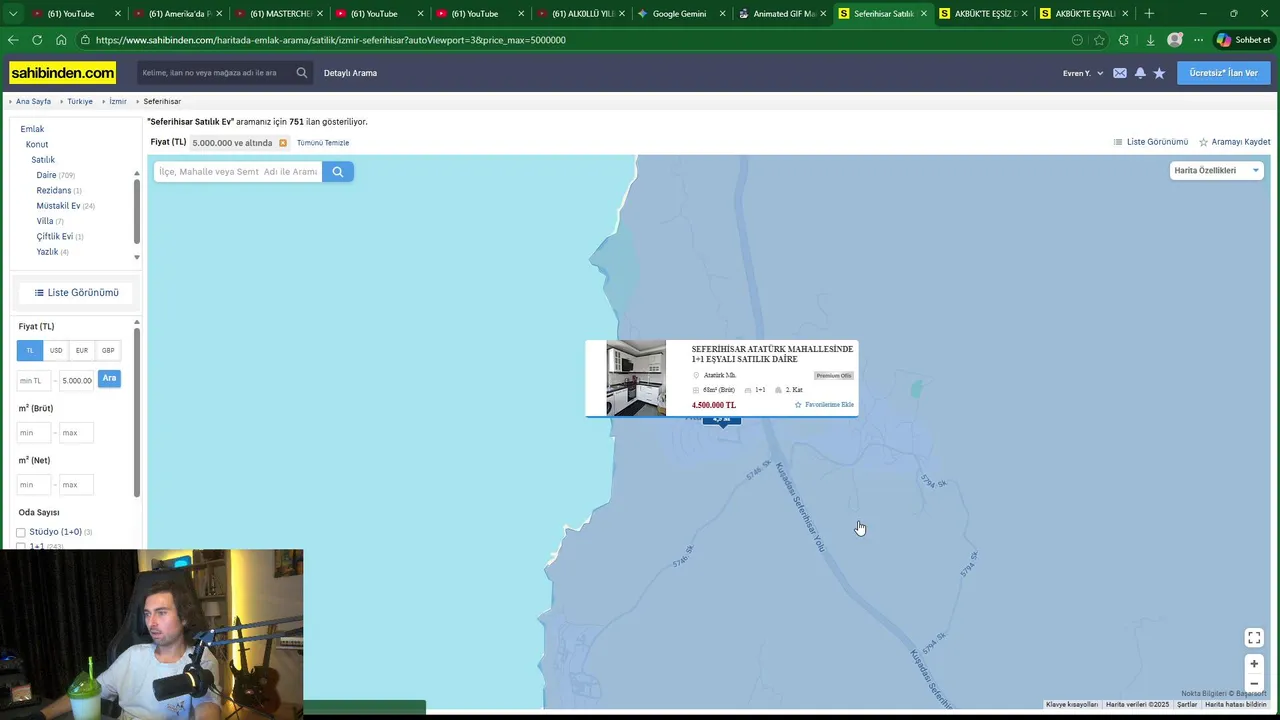This screenshot has width=1280, height=720.
Task: Add page to browser favorites star
Action: pos(1100,40)
